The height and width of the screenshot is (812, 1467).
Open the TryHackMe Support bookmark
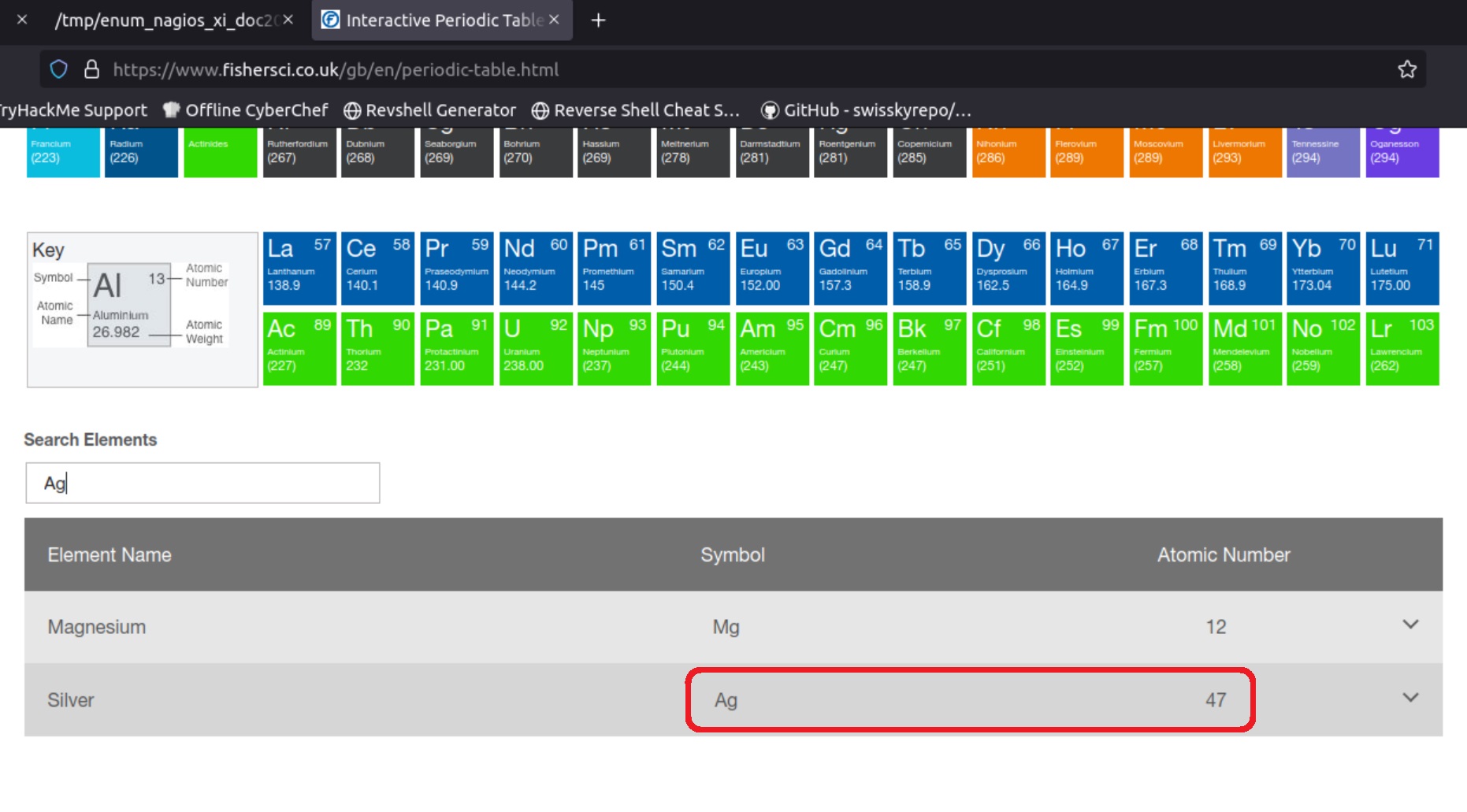(72, 110)
